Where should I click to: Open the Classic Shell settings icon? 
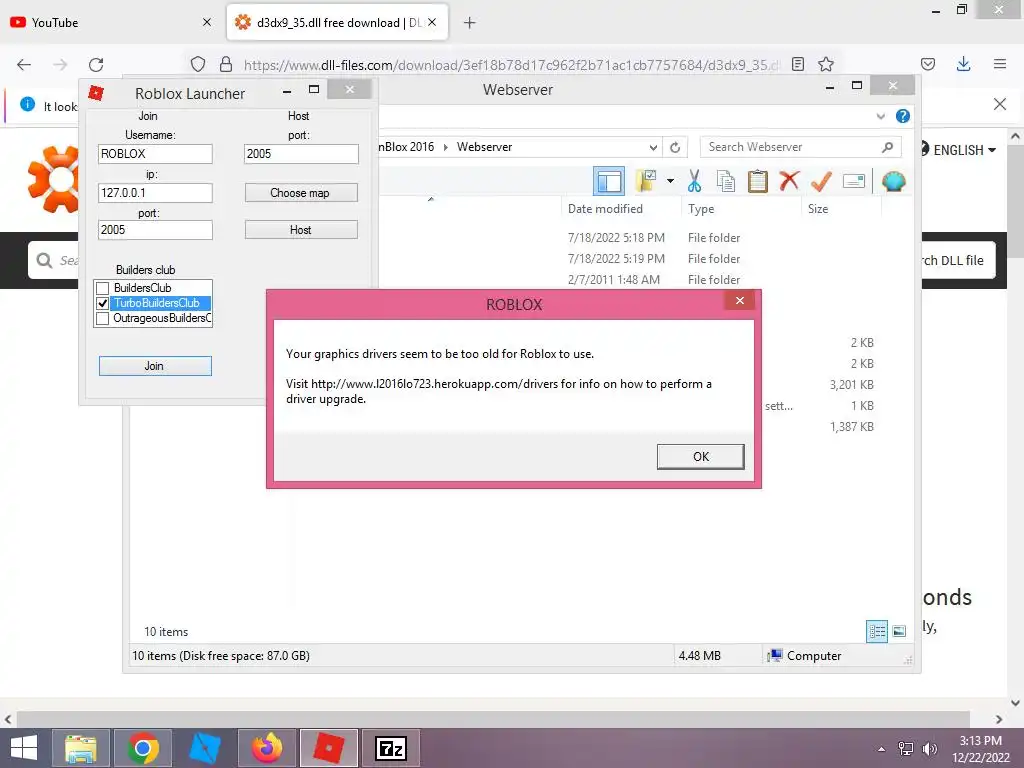(x=893, y=181)
